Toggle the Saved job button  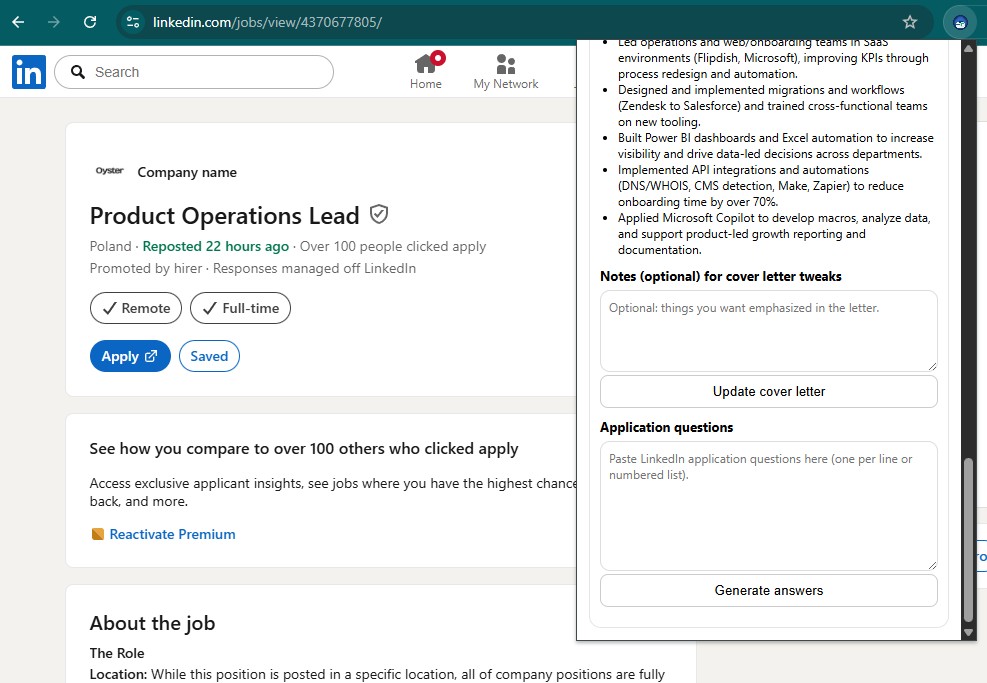pyautogui.click(x=209, y=356)
